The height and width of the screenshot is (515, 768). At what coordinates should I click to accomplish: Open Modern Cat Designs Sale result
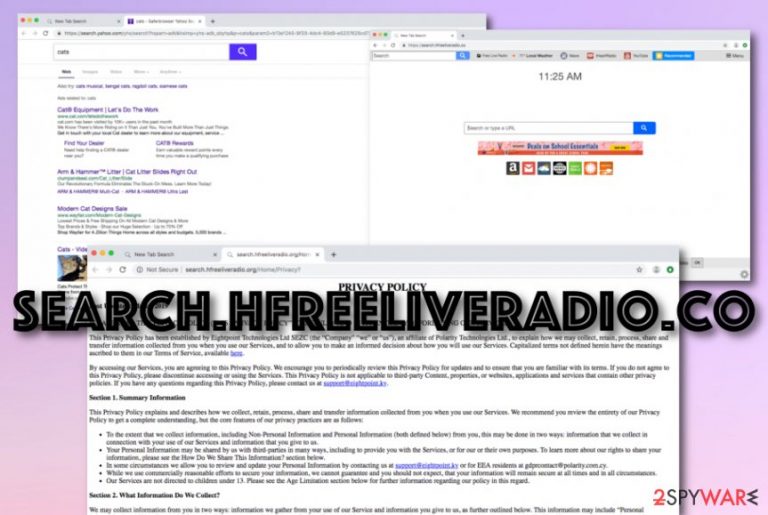92,209
